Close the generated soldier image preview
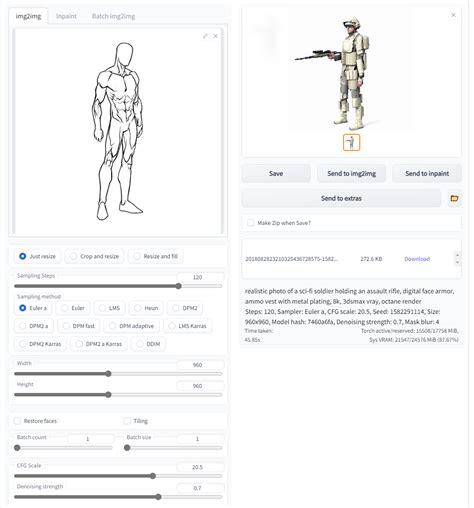This screenshot has width=474, height=508. pyautogui.click(x=453, y=15)
